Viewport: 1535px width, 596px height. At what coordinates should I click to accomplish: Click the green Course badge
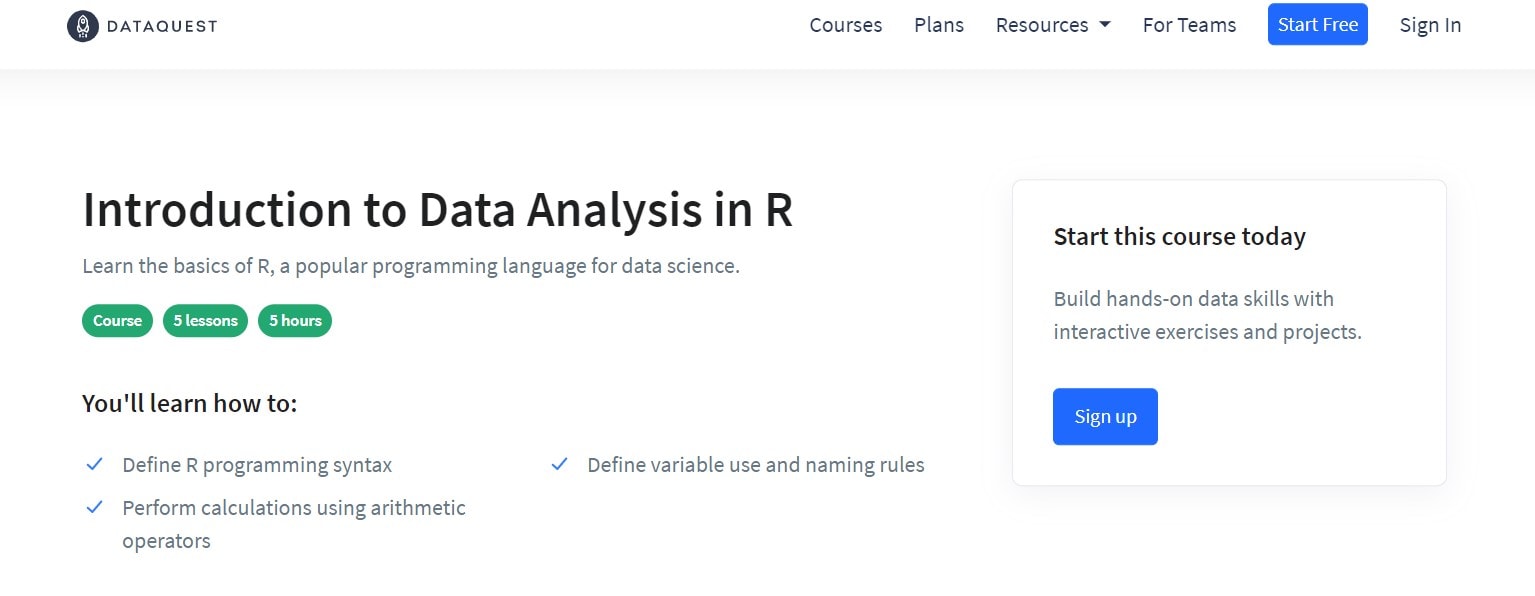117,321
